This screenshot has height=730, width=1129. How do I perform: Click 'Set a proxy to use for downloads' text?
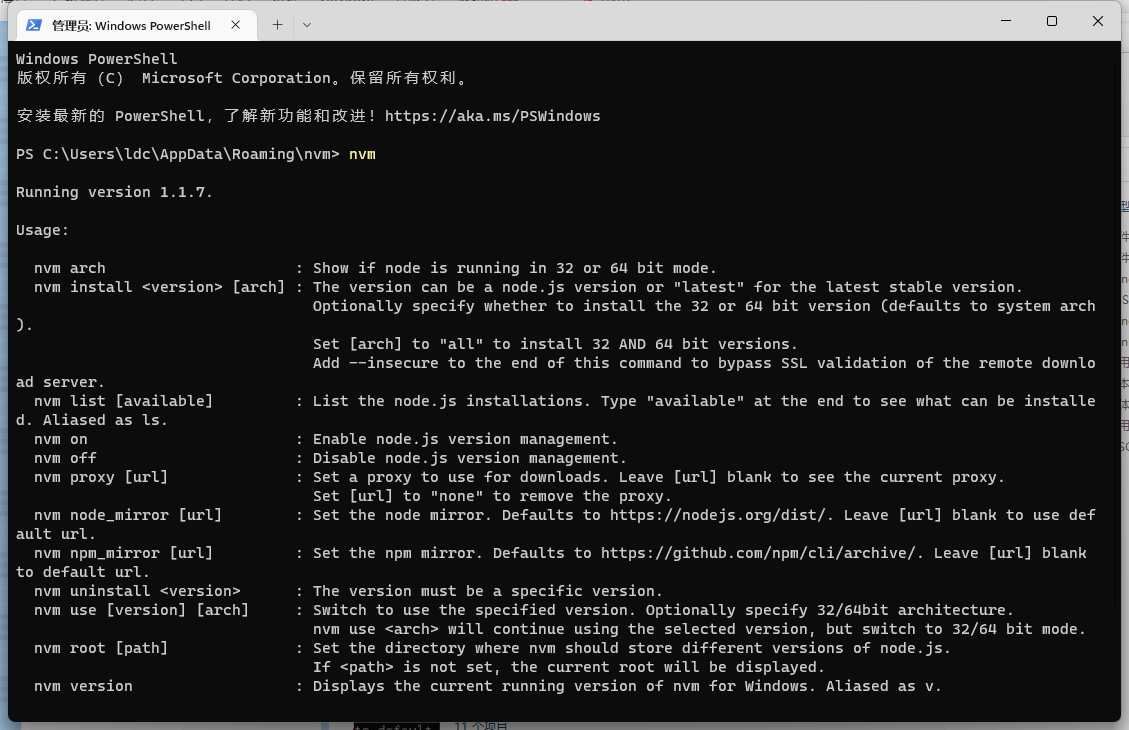point(659,477)
